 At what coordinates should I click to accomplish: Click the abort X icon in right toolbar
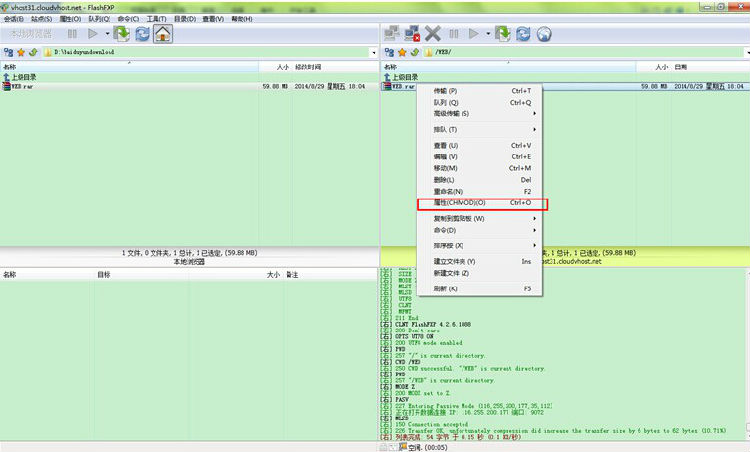point(433,33)
